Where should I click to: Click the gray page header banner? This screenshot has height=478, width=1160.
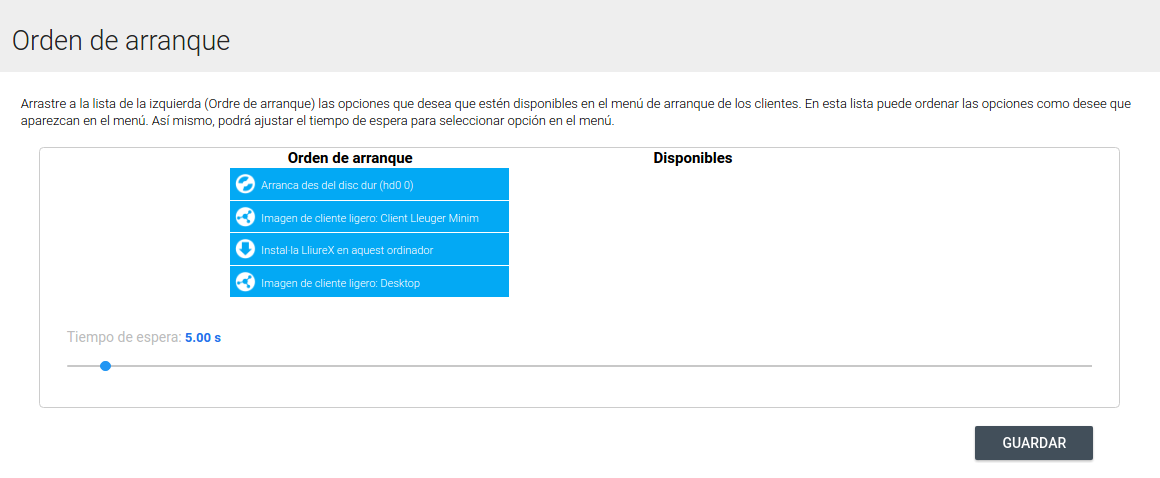700,36
